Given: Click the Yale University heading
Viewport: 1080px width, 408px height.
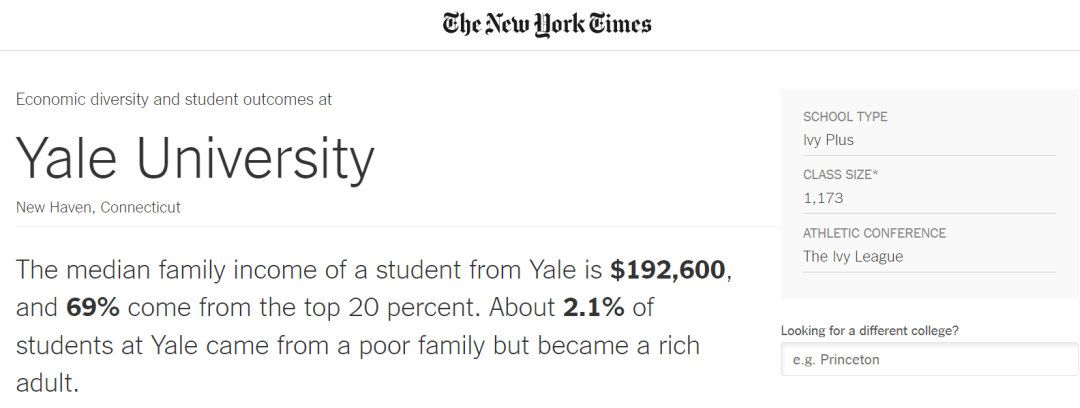Looking at the screenshot, I should 195,159.
